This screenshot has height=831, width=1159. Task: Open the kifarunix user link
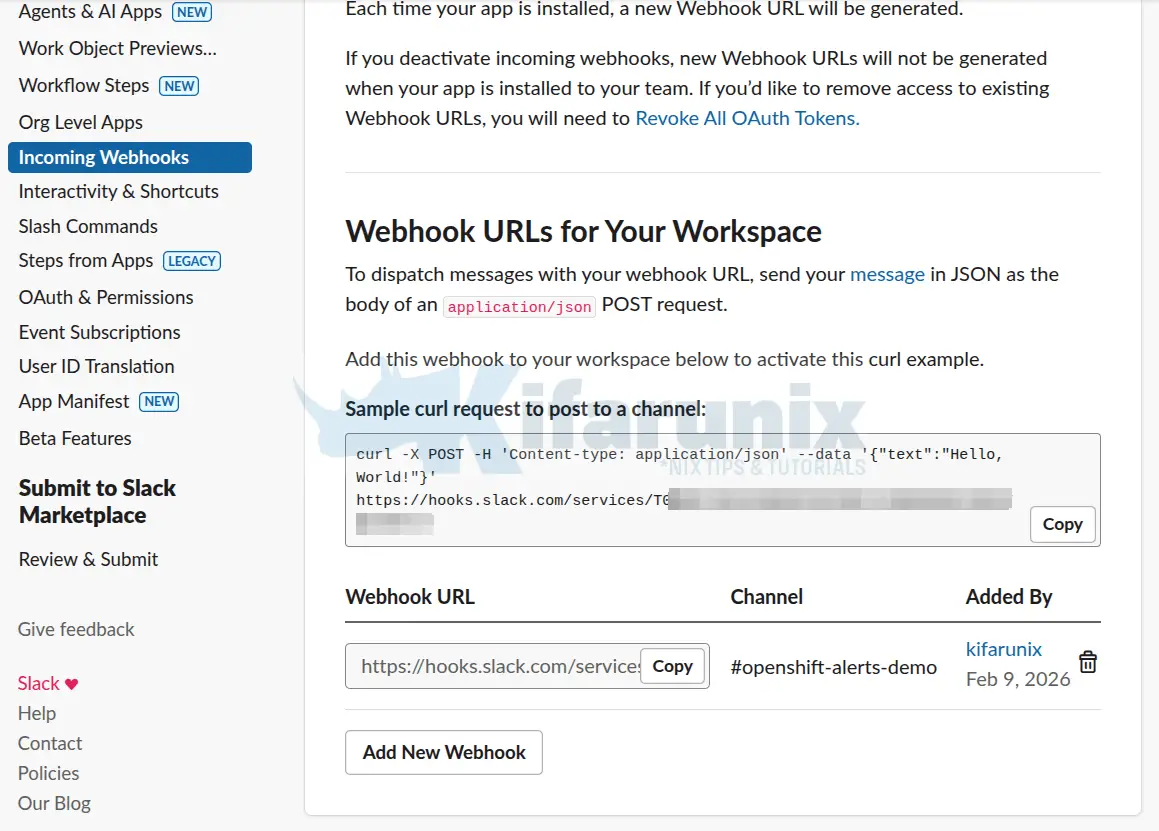1003,649
